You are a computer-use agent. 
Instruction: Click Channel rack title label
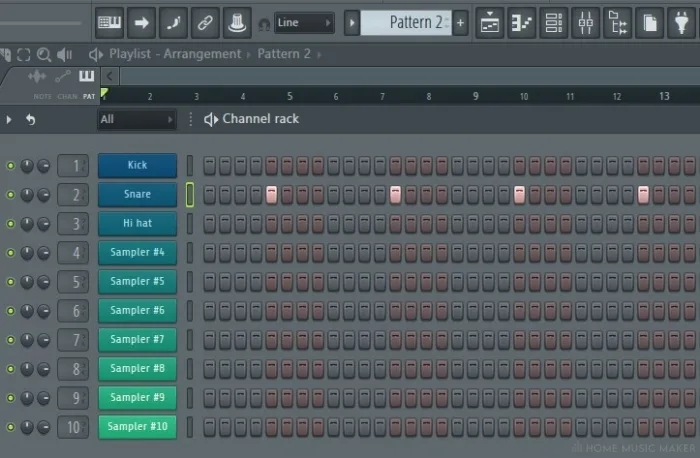tap(261, 119)
